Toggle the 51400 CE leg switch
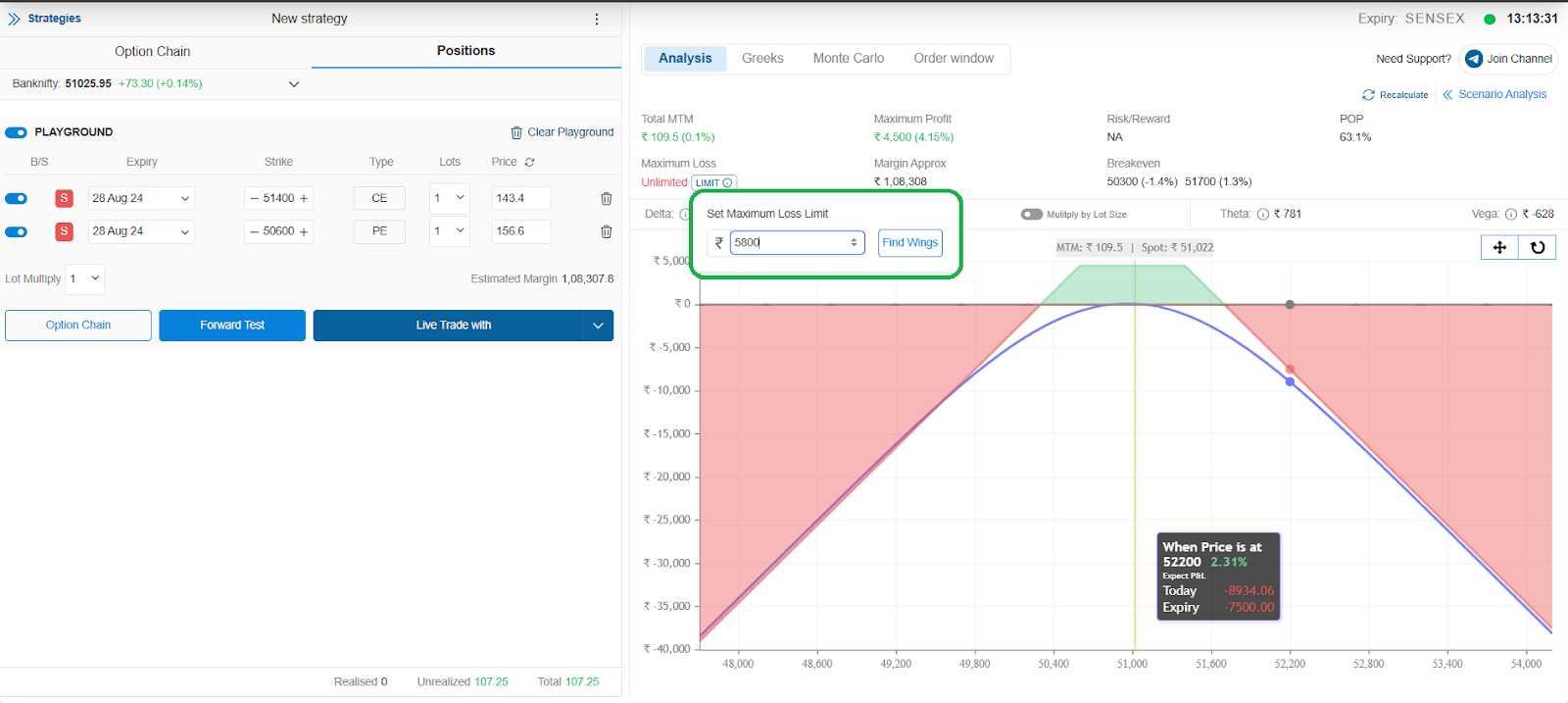 [x=16, y=199]
